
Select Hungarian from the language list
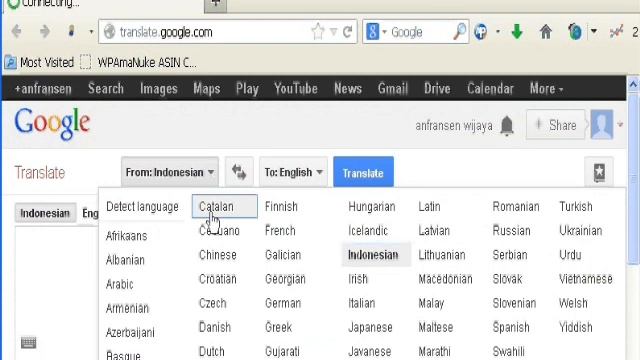(372, 207)
